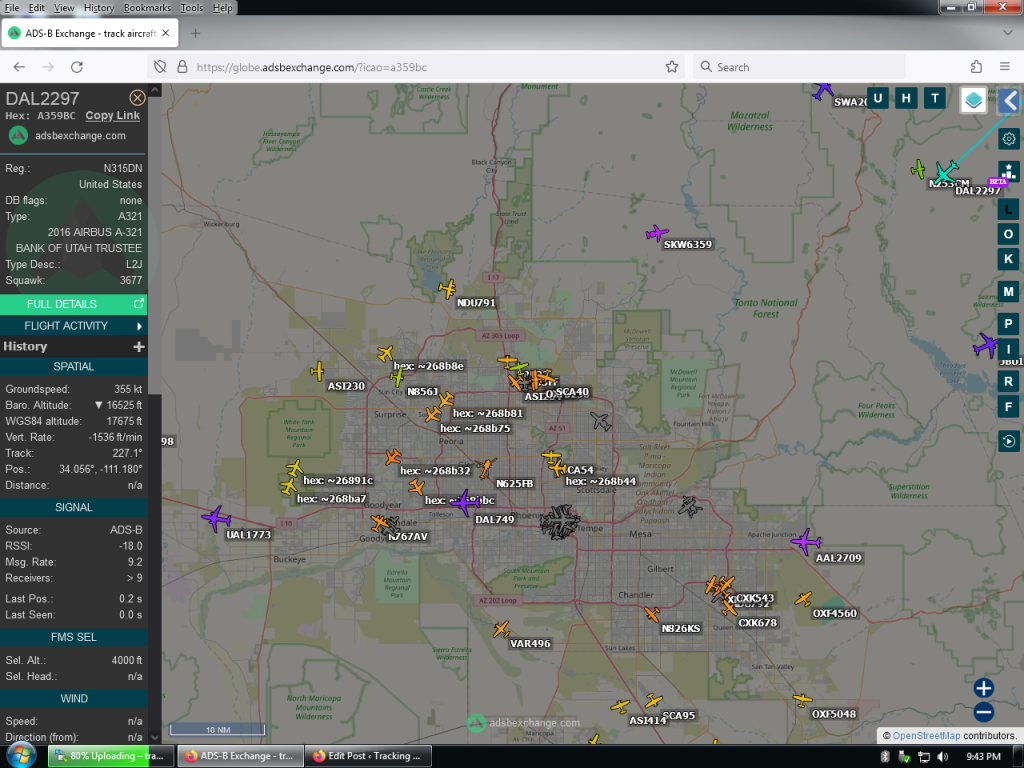Select the UAL1773 aircraft icon

pos(216,520)
